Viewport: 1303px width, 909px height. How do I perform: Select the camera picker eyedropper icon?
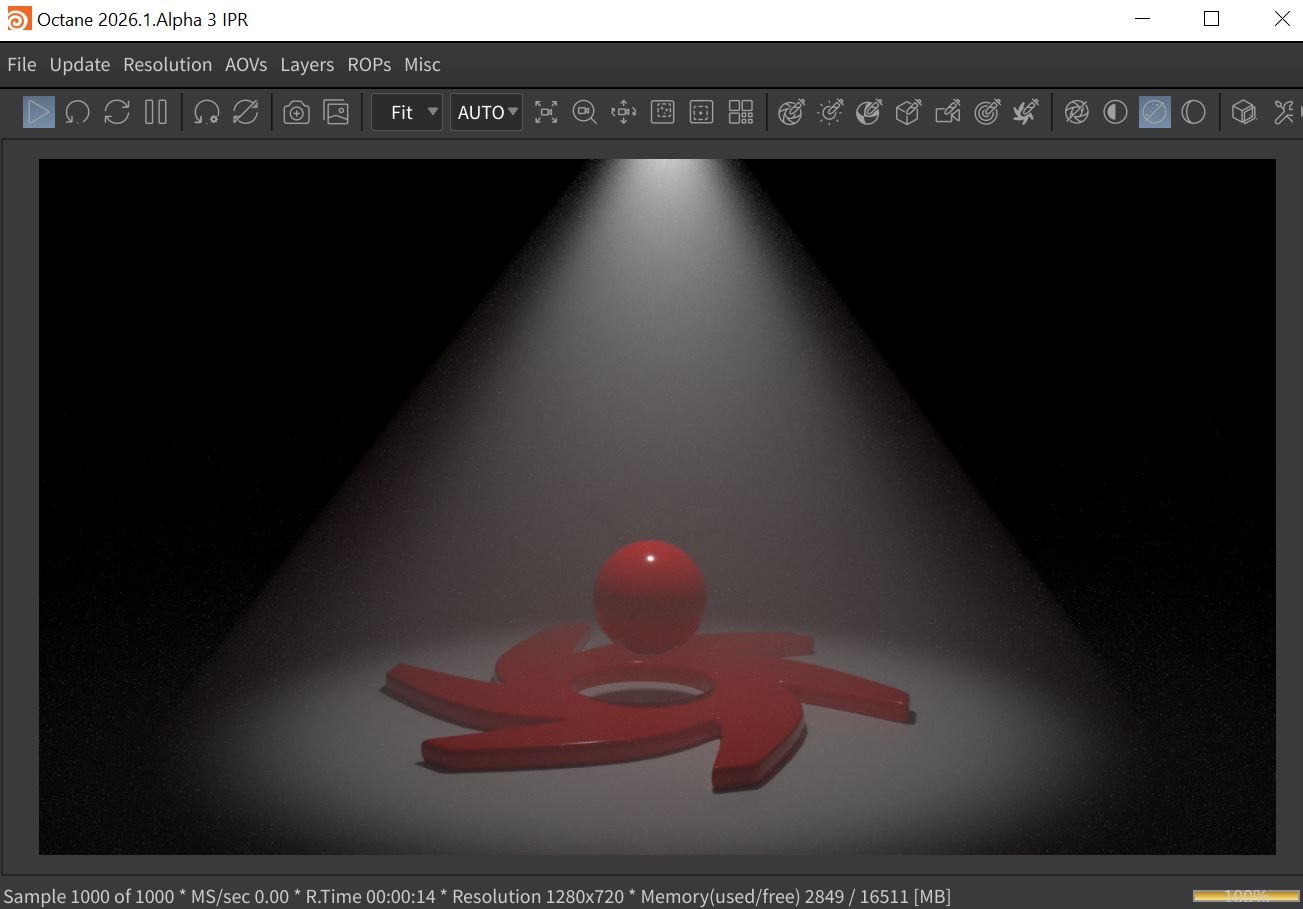(x=947, y=112)
